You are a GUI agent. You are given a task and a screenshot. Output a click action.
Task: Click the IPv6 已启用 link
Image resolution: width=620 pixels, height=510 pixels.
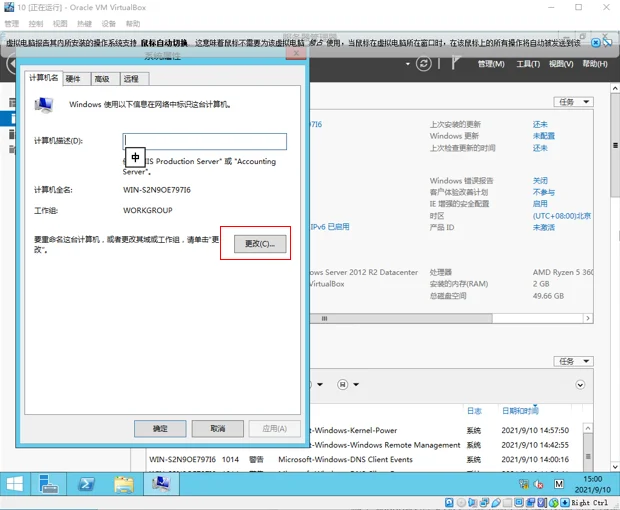tap(330, 227)
